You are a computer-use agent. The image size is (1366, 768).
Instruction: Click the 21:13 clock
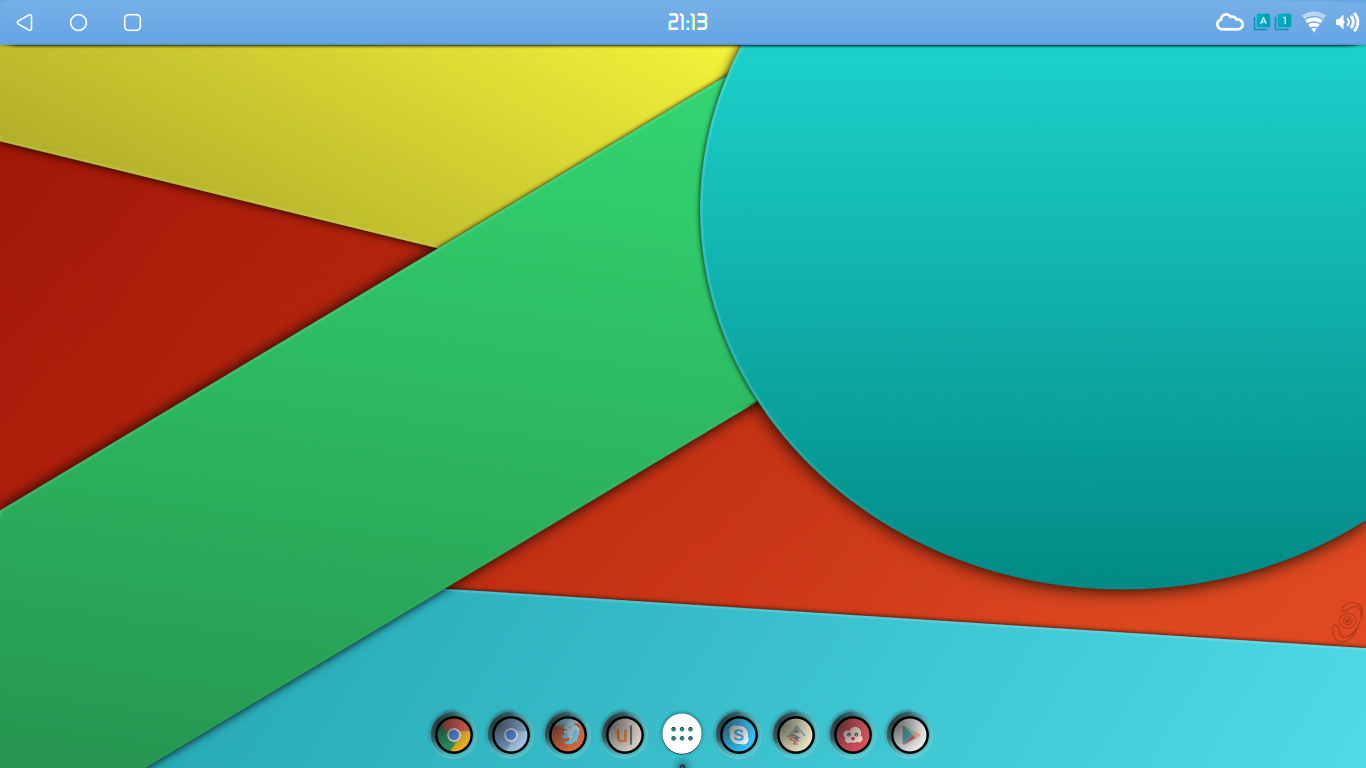[x=688, y=22]
